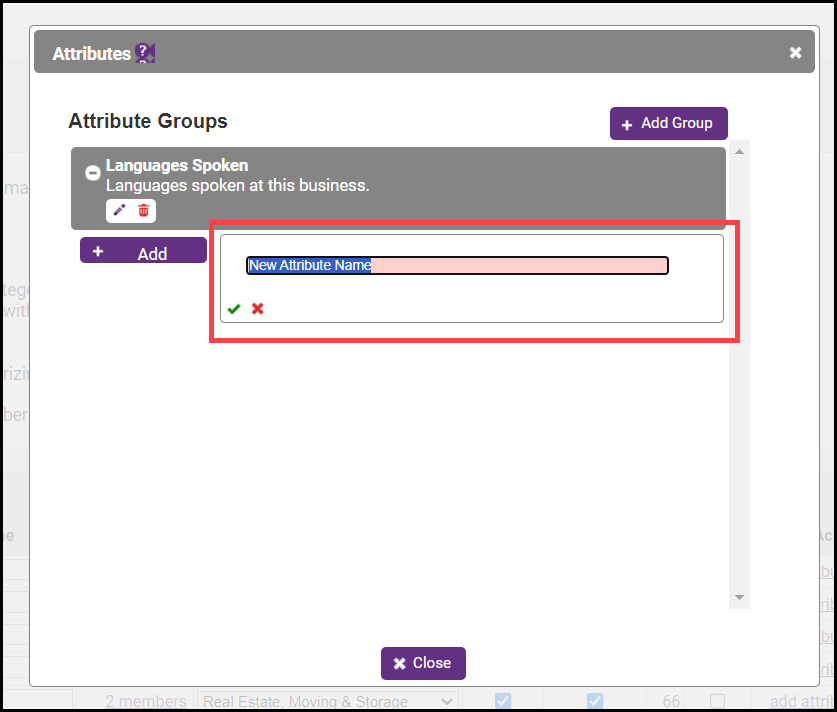Cancel new attribute with red X icon

[x=258, y=309]
